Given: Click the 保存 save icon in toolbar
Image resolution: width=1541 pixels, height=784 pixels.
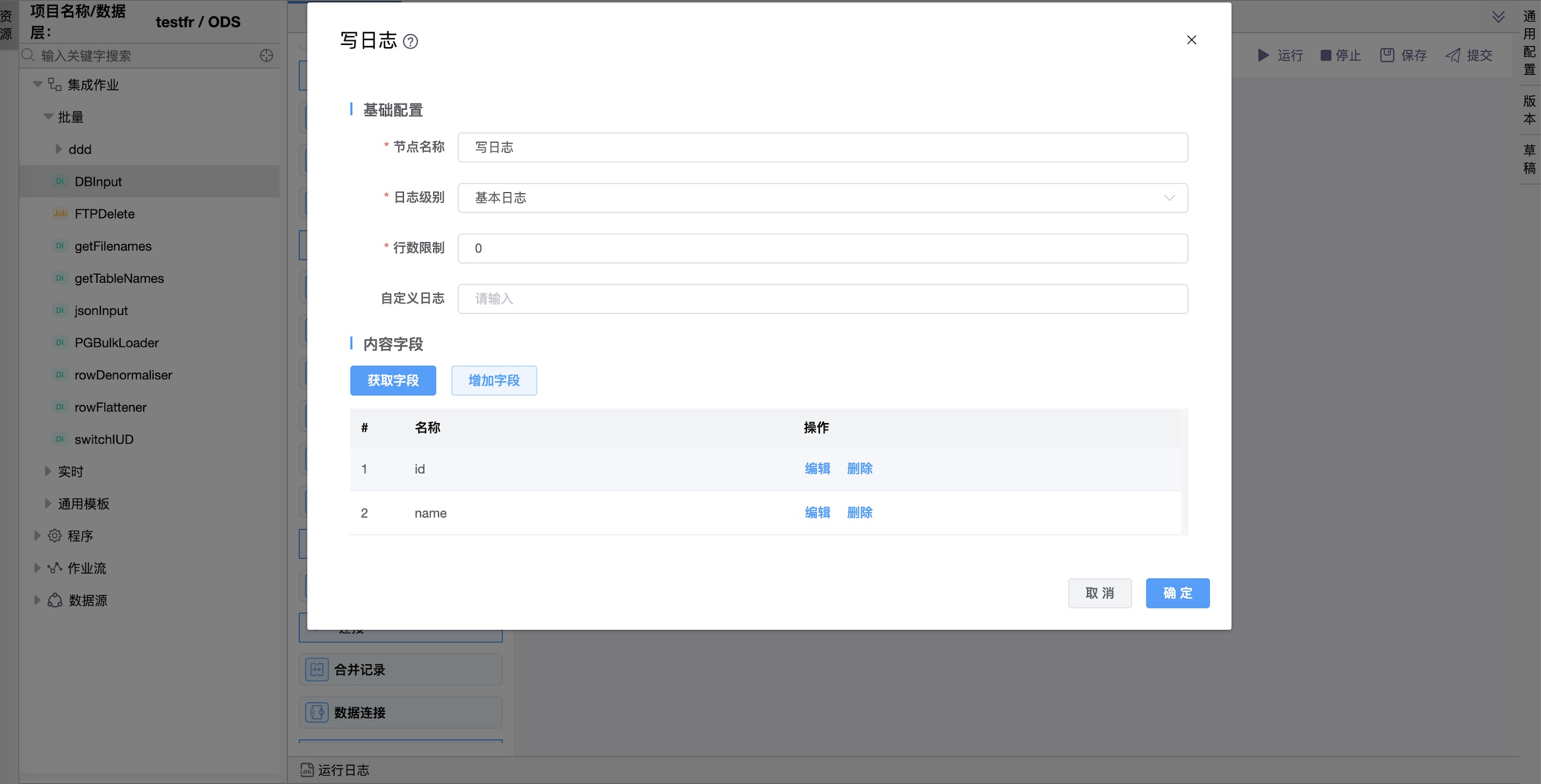Looking at the screenshot, I should click(x=1387, y=55).
